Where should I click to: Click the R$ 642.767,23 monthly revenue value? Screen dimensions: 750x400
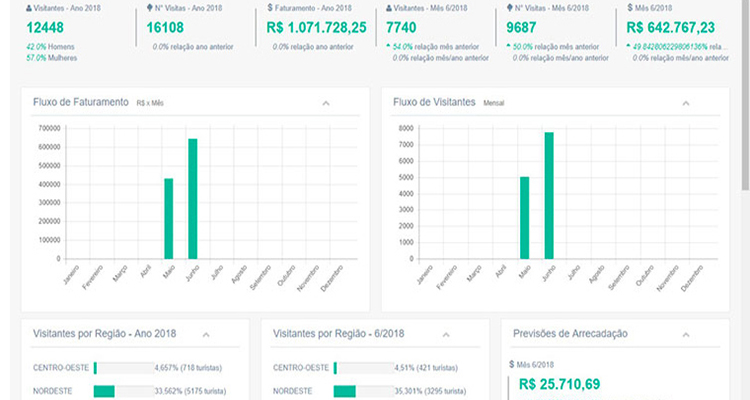click(671, 27)
